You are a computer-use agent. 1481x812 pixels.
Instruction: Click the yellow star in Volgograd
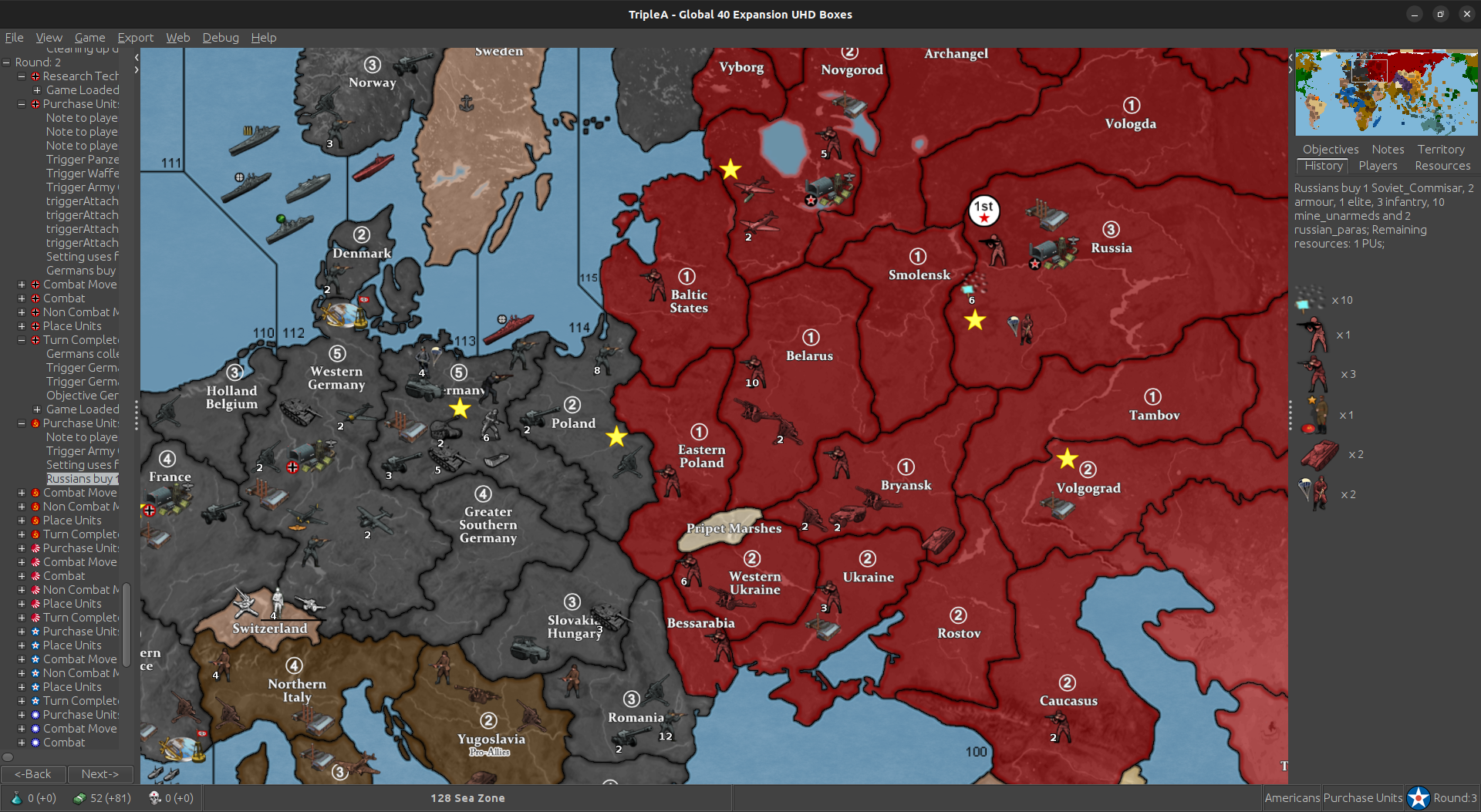[x=1067, y=459]
